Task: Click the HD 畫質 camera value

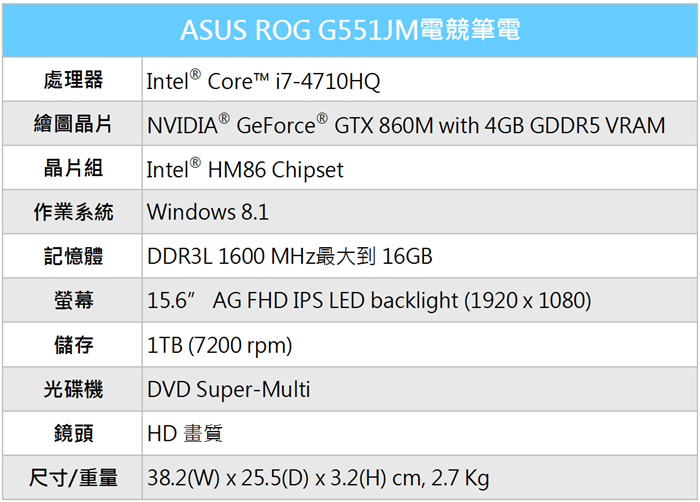Action: [185, 433]
